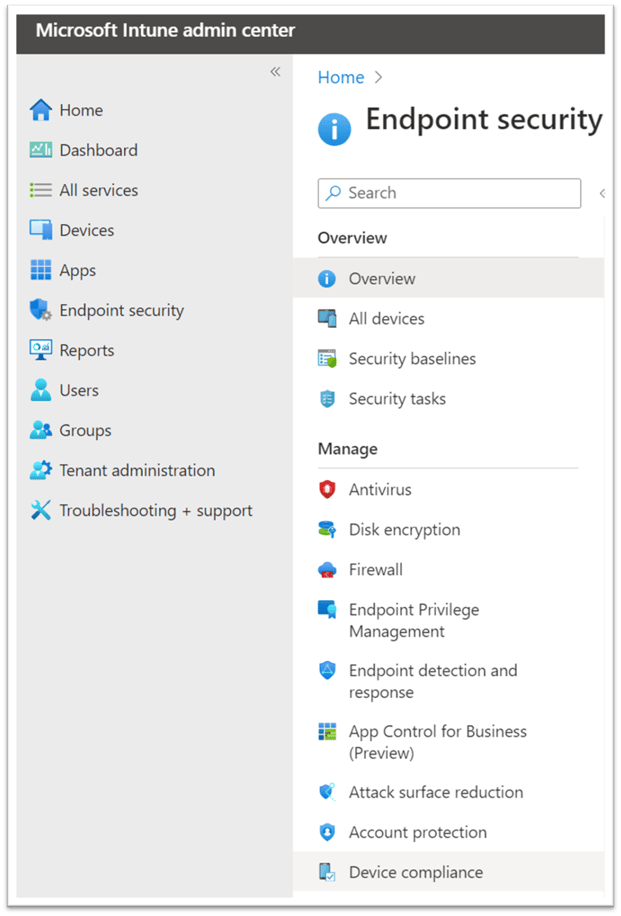The height and width of the screenshot is (916, 621).
Task: Click the breadcrumb chevron after Home
Action: coord(378,77)
